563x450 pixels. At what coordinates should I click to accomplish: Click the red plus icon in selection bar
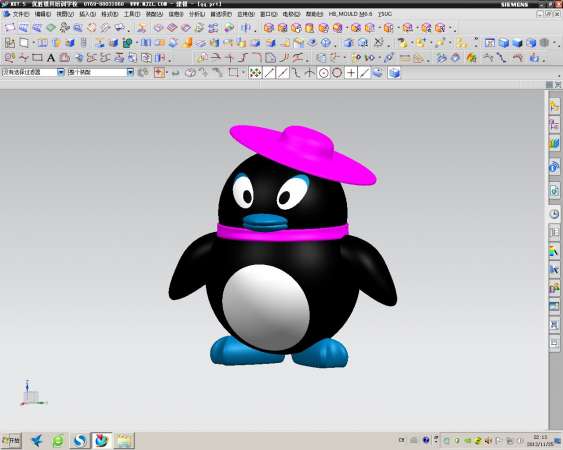(159, 73)
